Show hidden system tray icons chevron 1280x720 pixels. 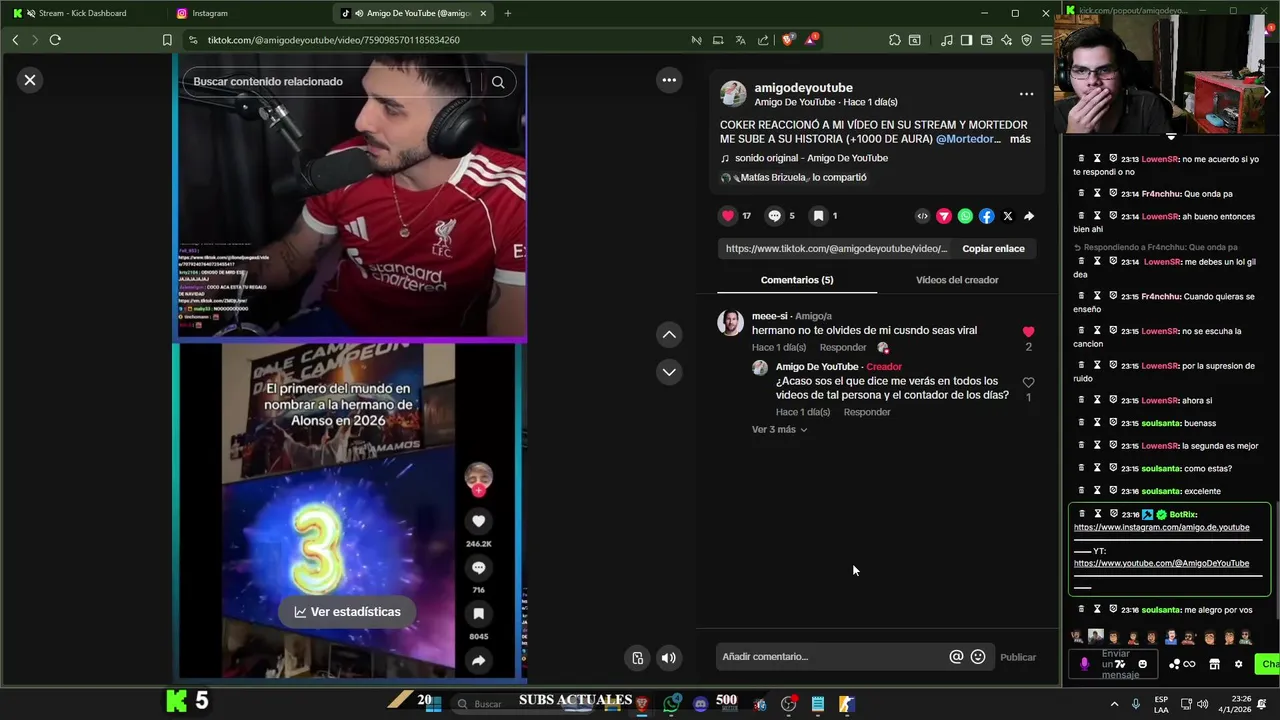(1116, 704)
